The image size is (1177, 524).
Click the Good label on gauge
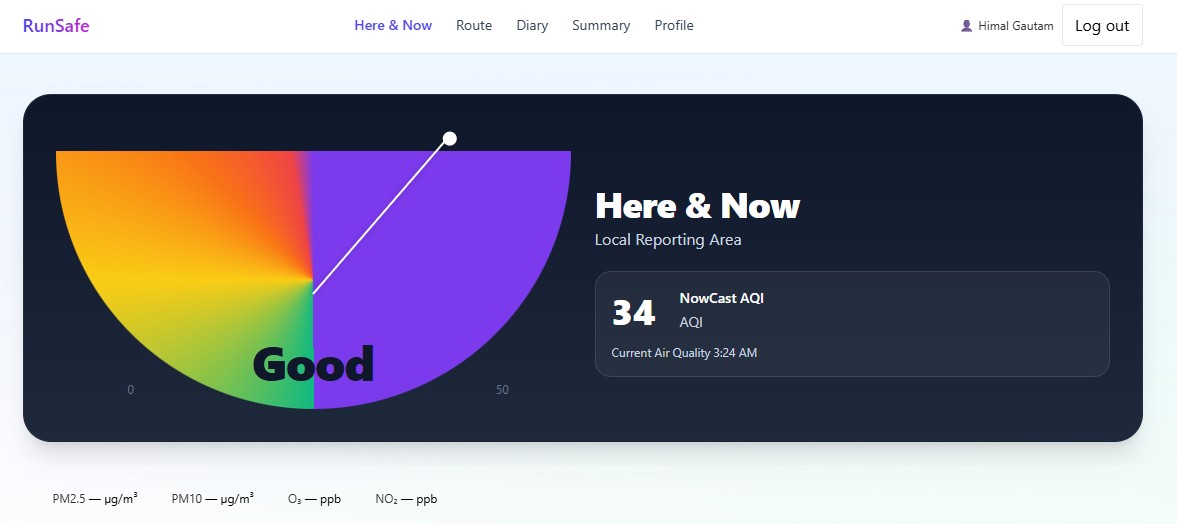(x=313, y=364)
